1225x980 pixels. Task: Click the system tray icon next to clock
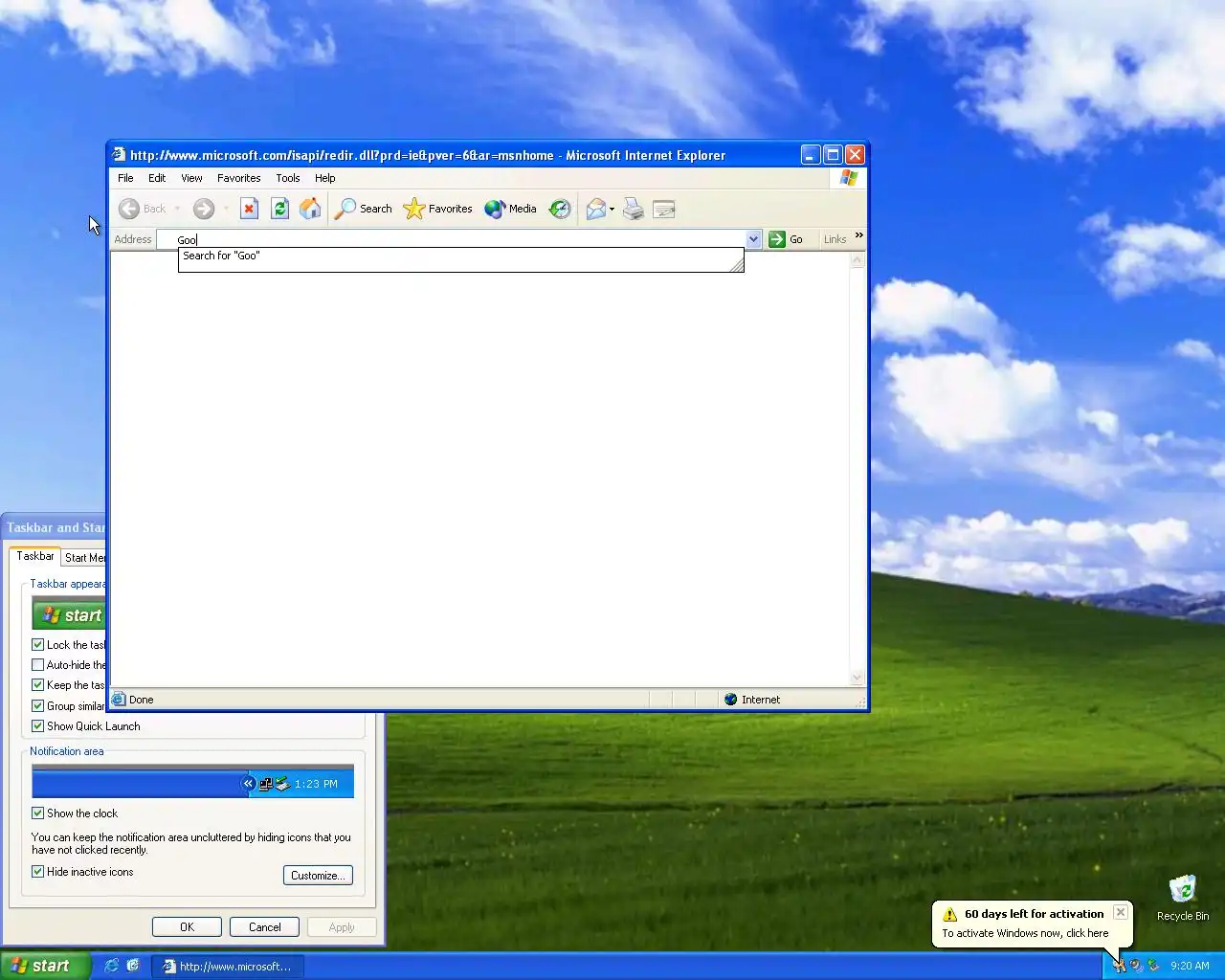[1153, 966]
